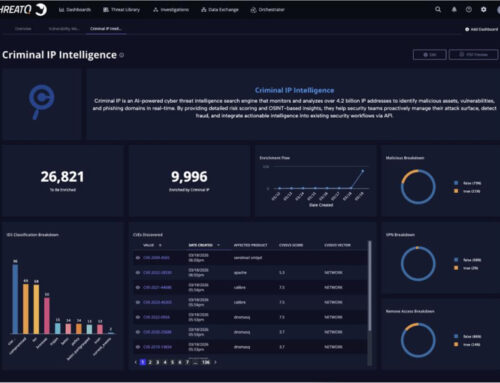Jump to last page 136 of CVEs
Screen dimensions: 500x383
tap(206, 362)
